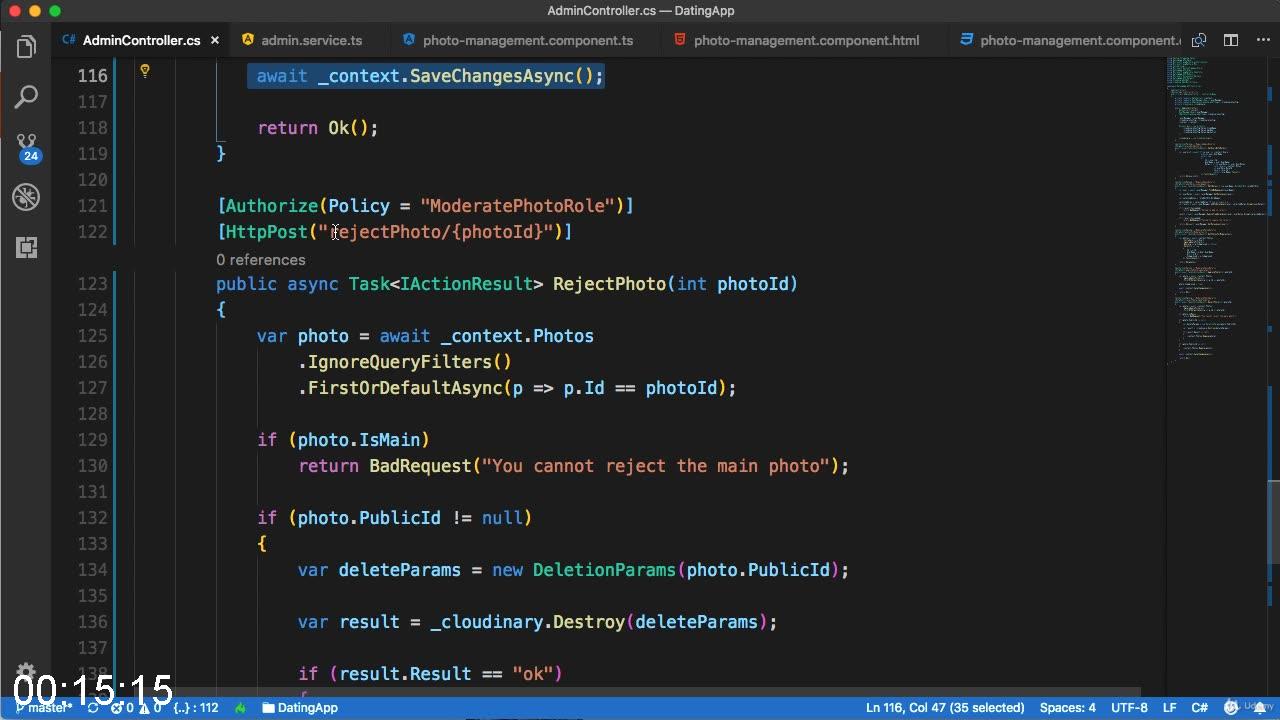Open the Debug view in the activity bar

26,197
